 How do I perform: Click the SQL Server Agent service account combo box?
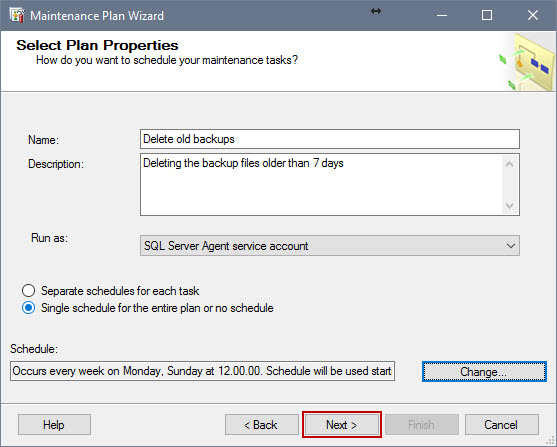click(x=330, y=246)
